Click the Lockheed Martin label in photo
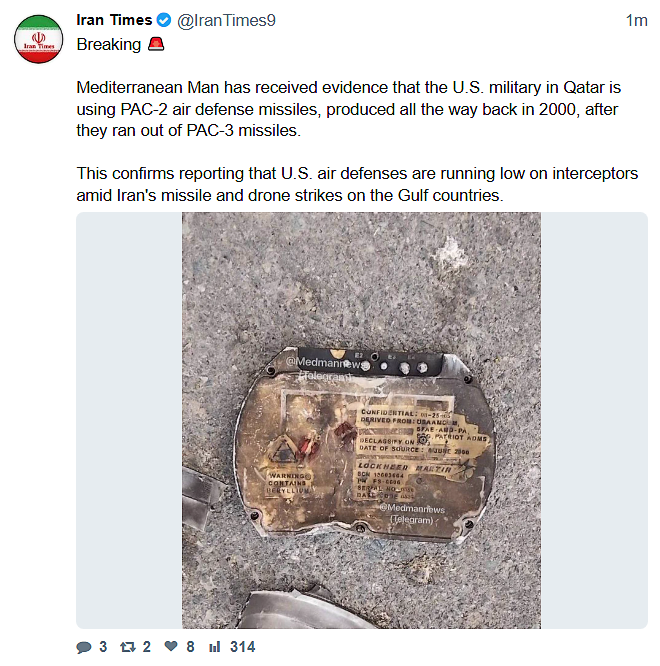 coord(404,467)
